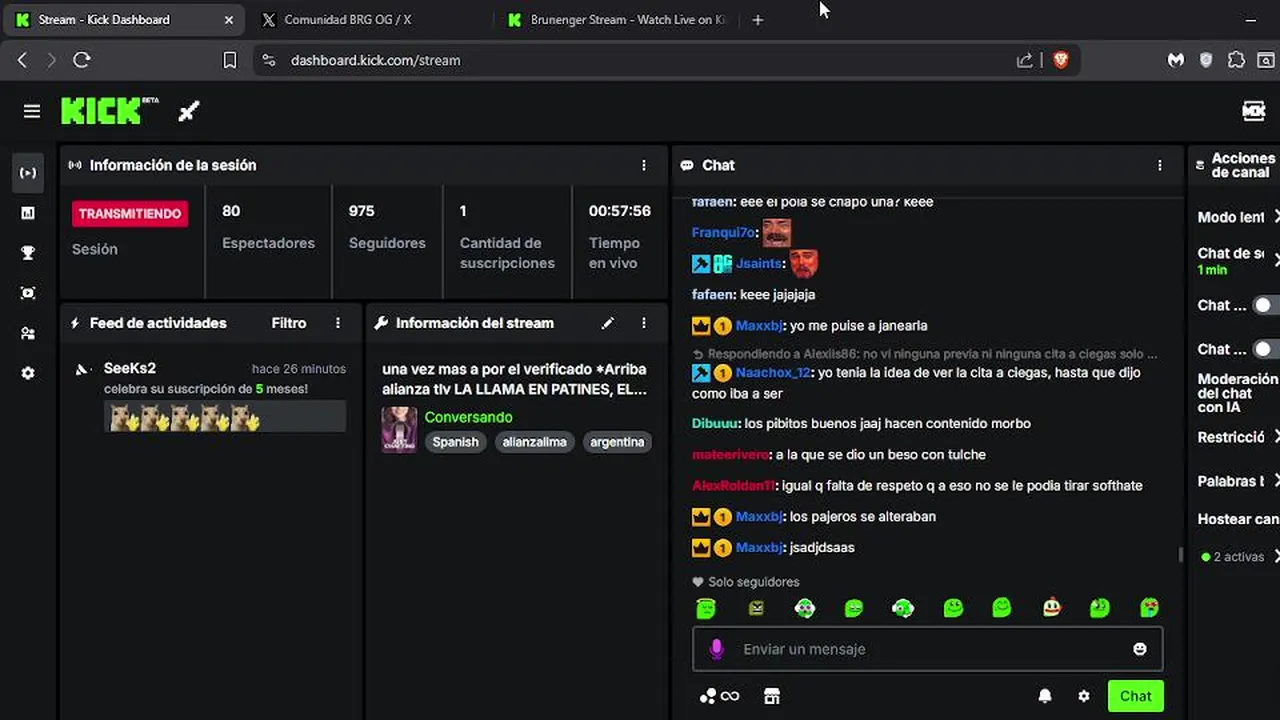The height and width of the screenshot is (720, 1280).
Task: Open the three-dot menu of Feed de actividades
Action: tap(338, 323)
